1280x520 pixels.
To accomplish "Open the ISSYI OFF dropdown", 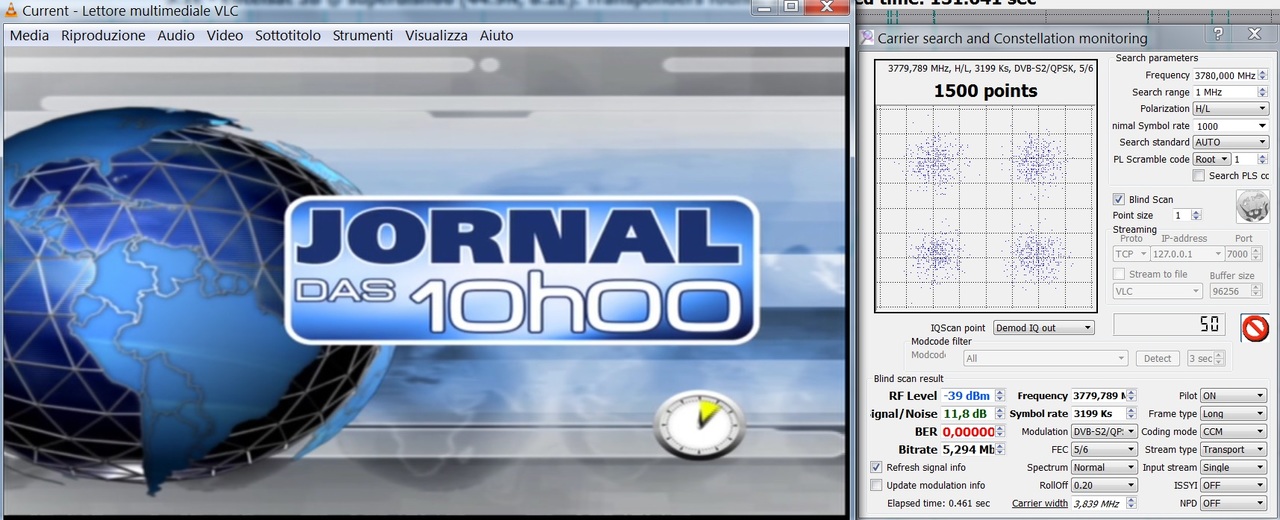I will pos(1233,485).
